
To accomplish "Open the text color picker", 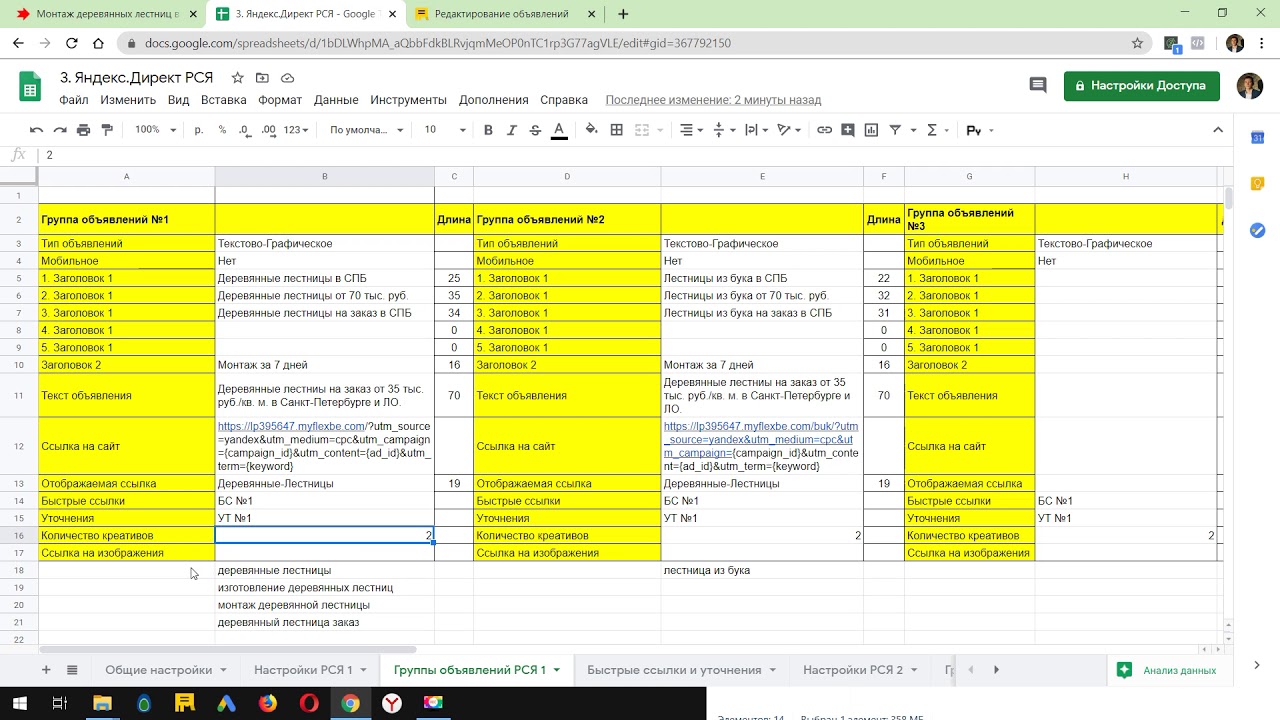I will (559, 130).
